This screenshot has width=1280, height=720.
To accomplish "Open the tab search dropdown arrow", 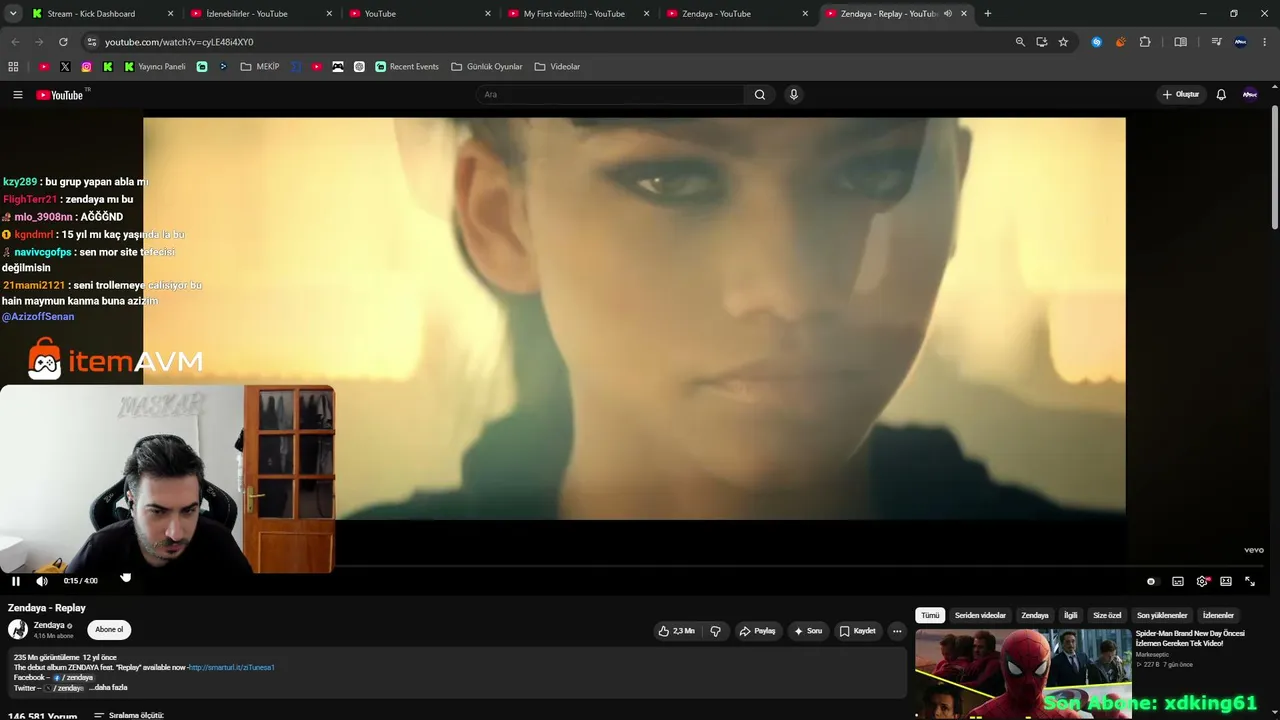I will click(13, 14).
